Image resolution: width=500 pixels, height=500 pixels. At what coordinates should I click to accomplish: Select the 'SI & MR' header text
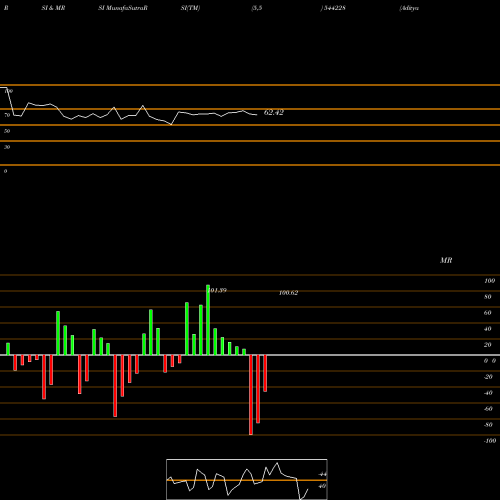[53, 8]
